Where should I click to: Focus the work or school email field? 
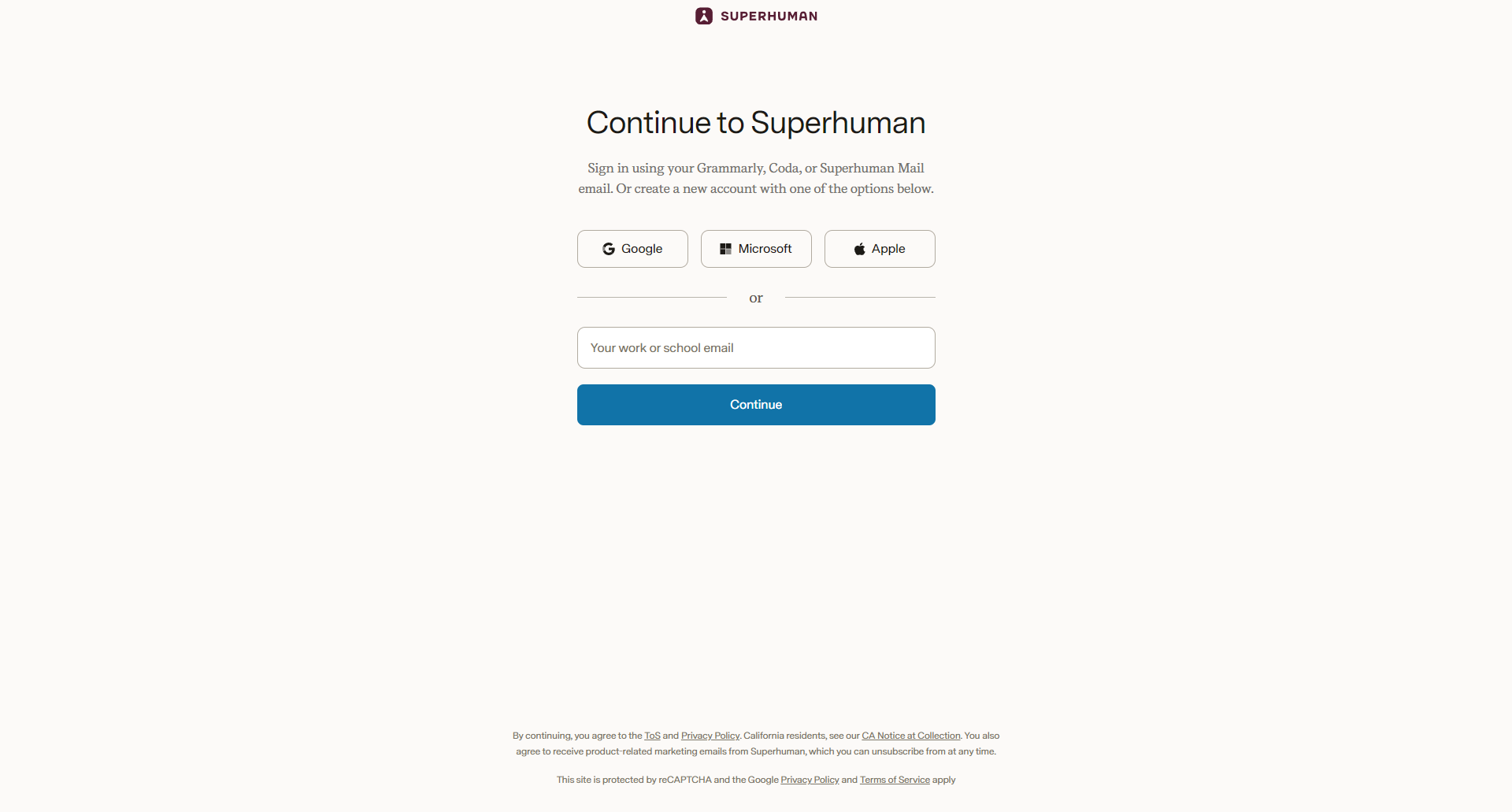point(755,347)
